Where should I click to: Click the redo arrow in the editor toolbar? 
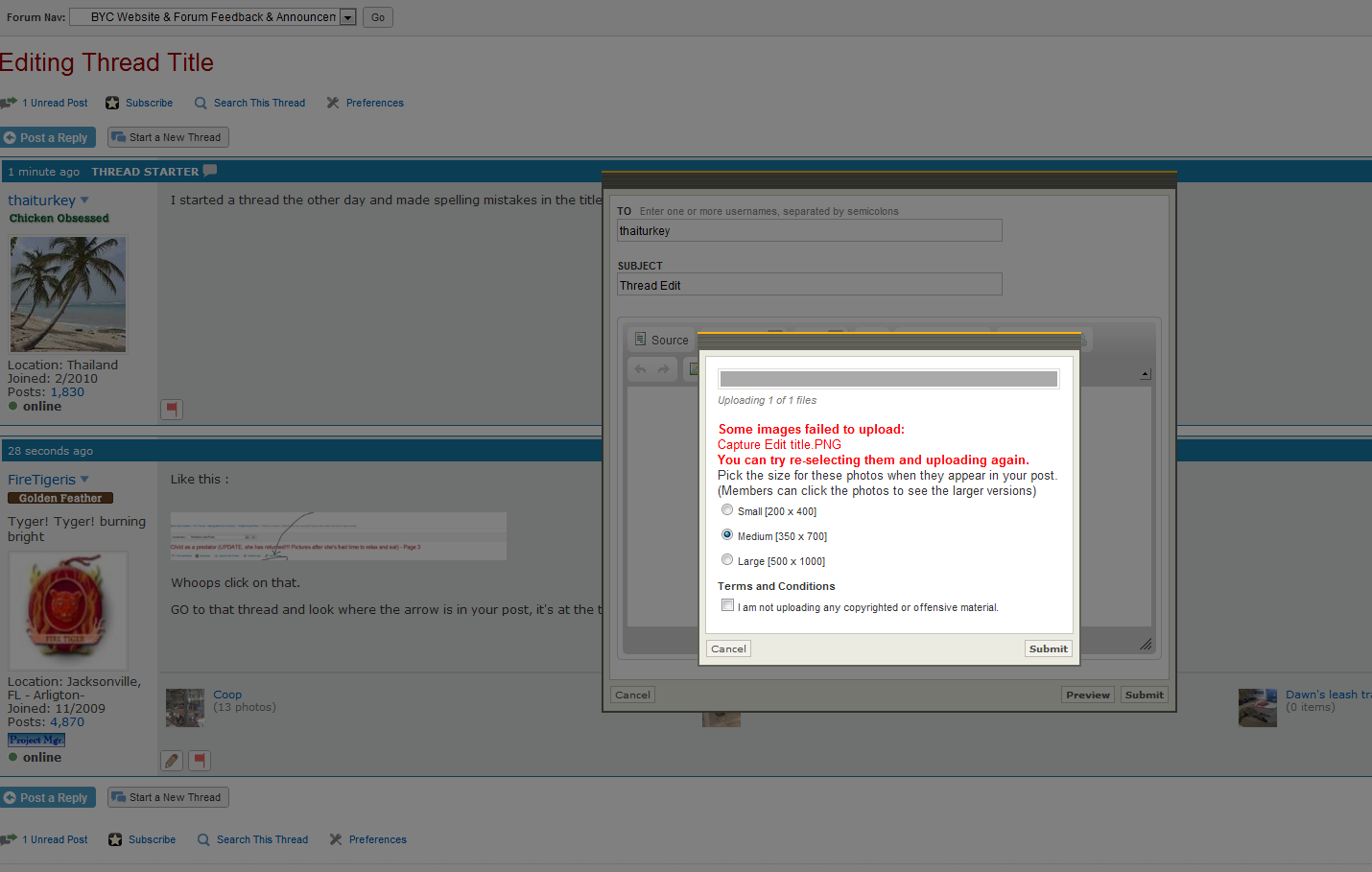click(x=664, y=369)
